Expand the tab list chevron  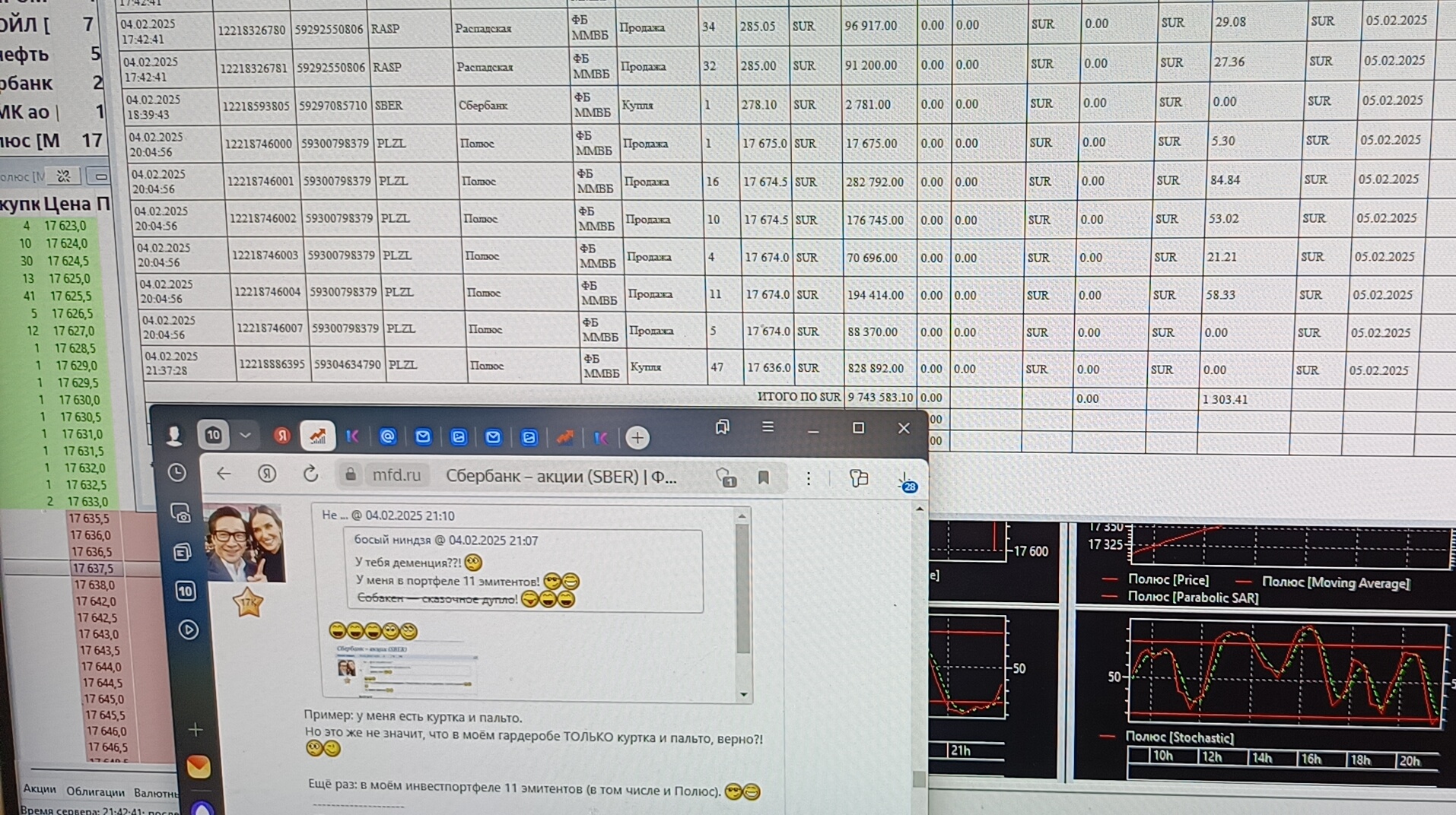[245, 436]
